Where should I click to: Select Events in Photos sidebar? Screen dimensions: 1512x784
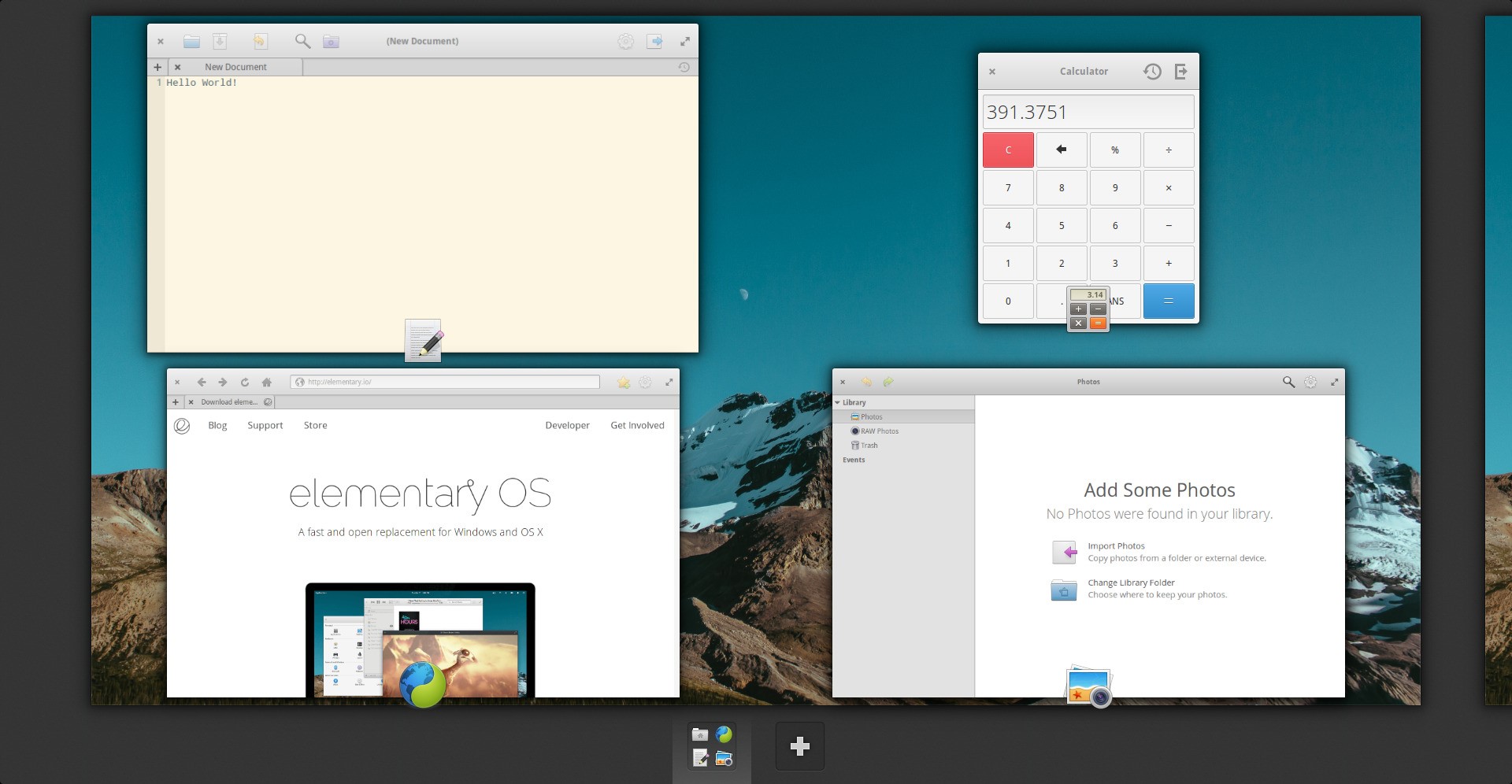854,460
